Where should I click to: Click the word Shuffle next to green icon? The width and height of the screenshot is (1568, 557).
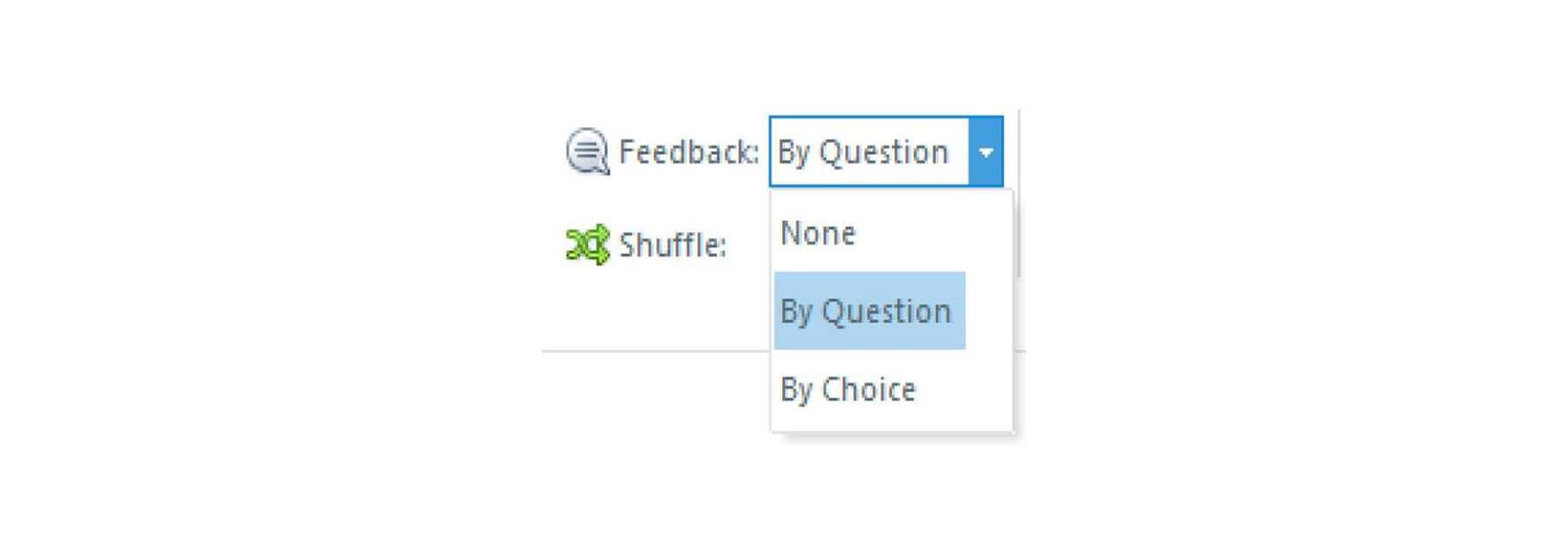tap(672, 244)
